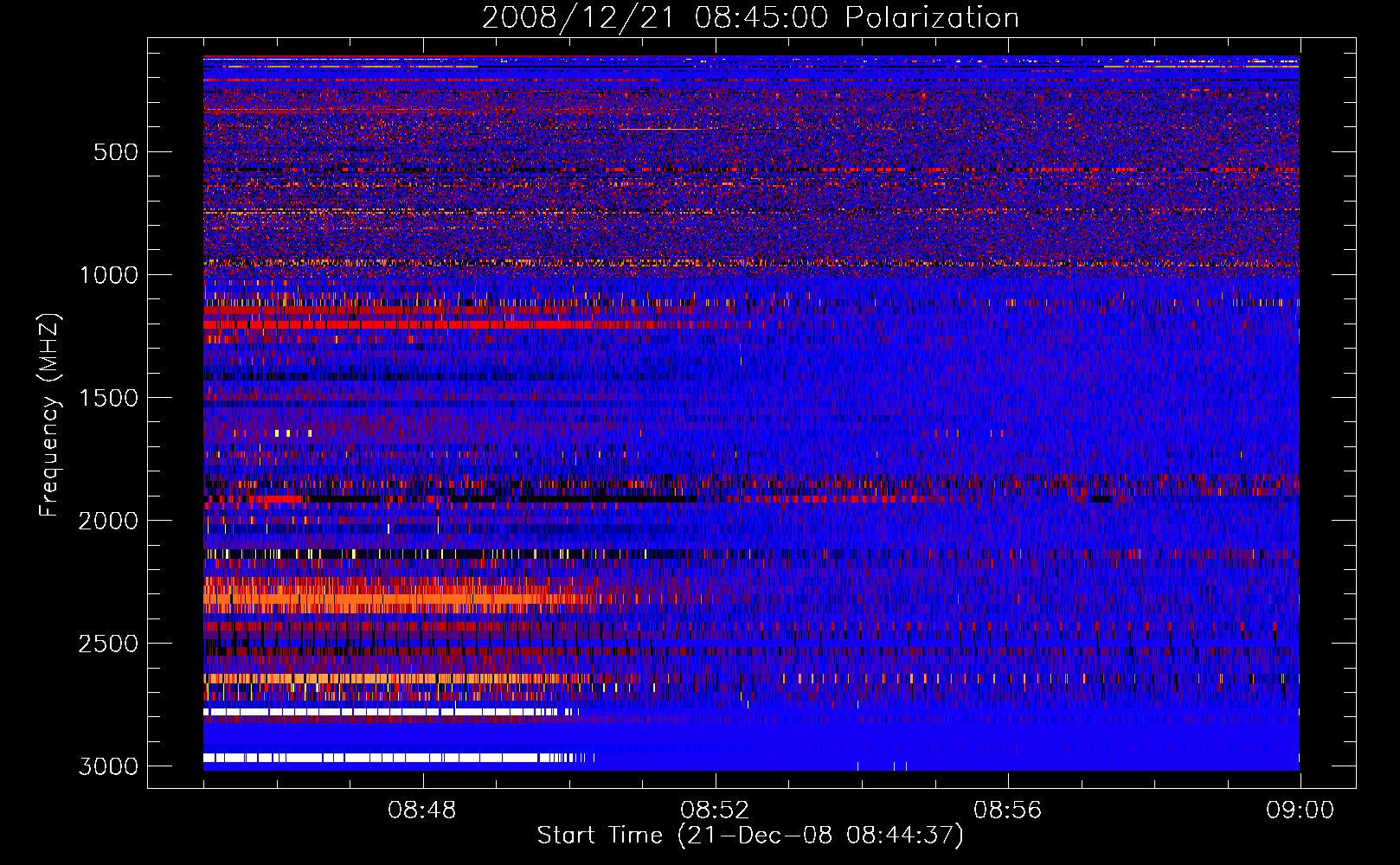Click the 500 frequency tick label
The image size is (1400, 865).
pos(115,152)
